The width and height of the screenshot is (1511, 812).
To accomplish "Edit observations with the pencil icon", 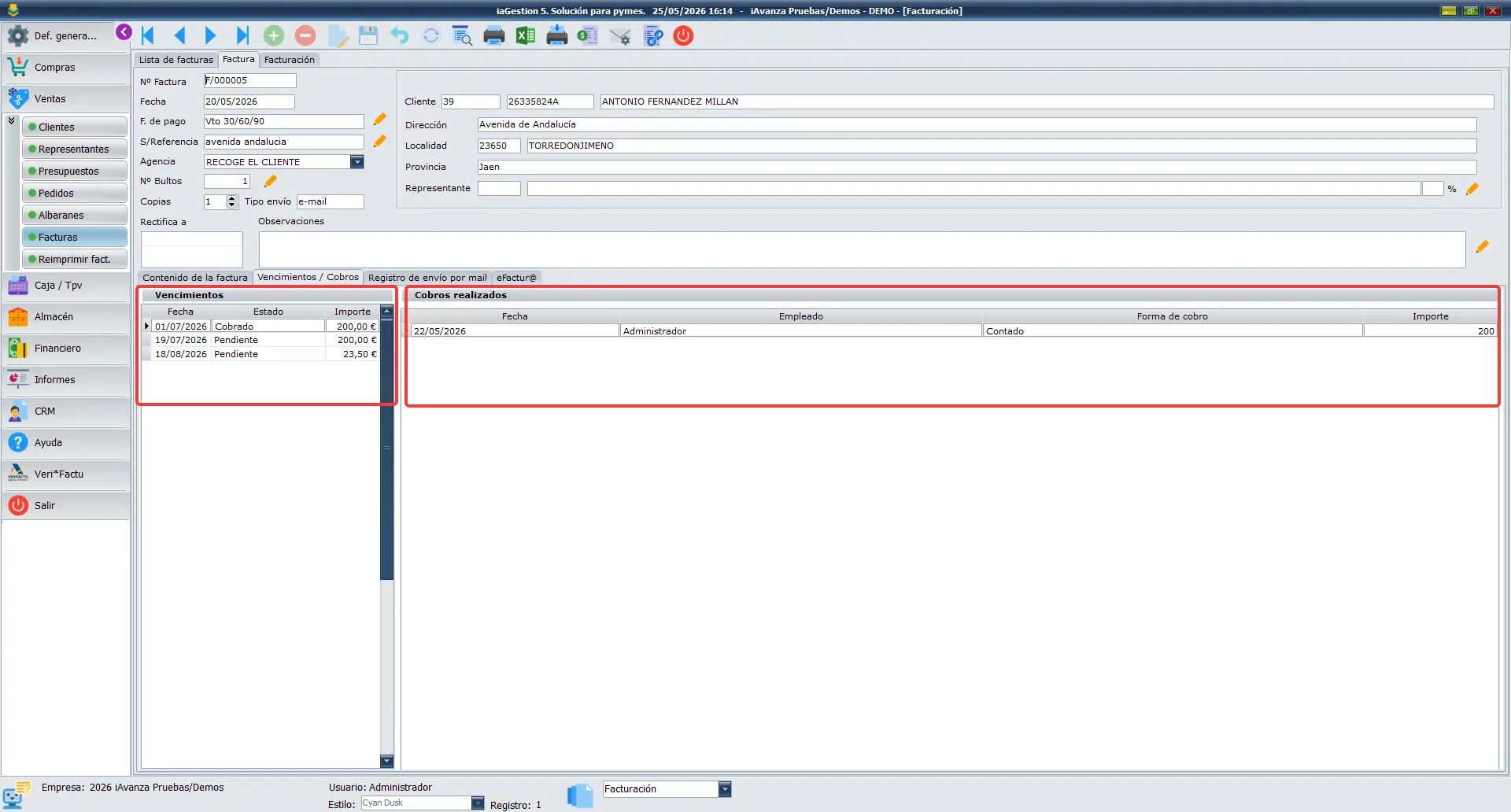I will (1483, 246).
